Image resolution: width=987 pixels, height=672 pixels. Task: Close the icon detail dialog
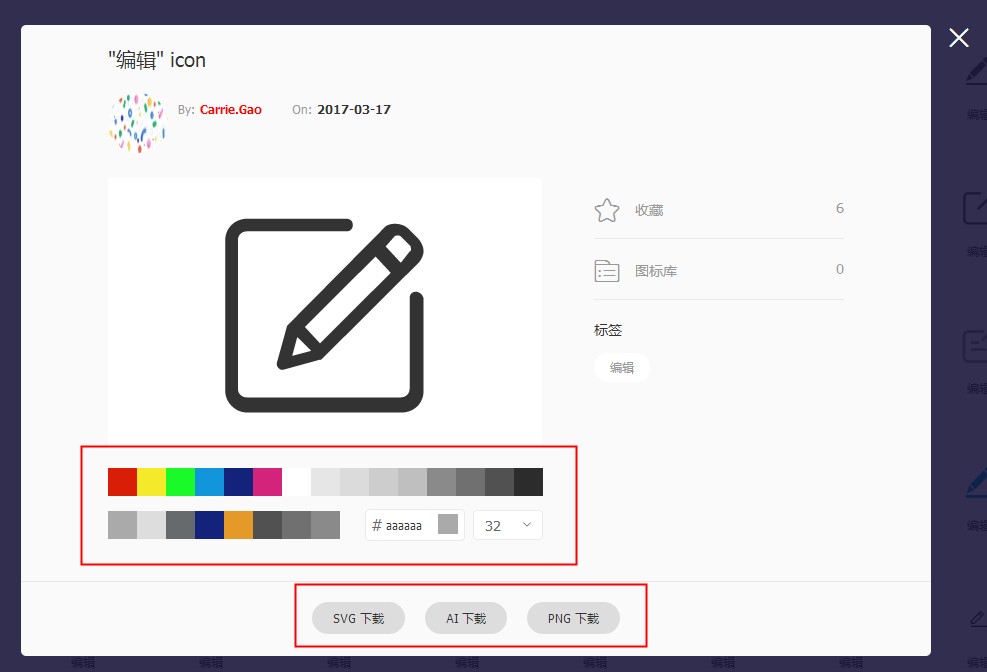[x=958, y=38]
